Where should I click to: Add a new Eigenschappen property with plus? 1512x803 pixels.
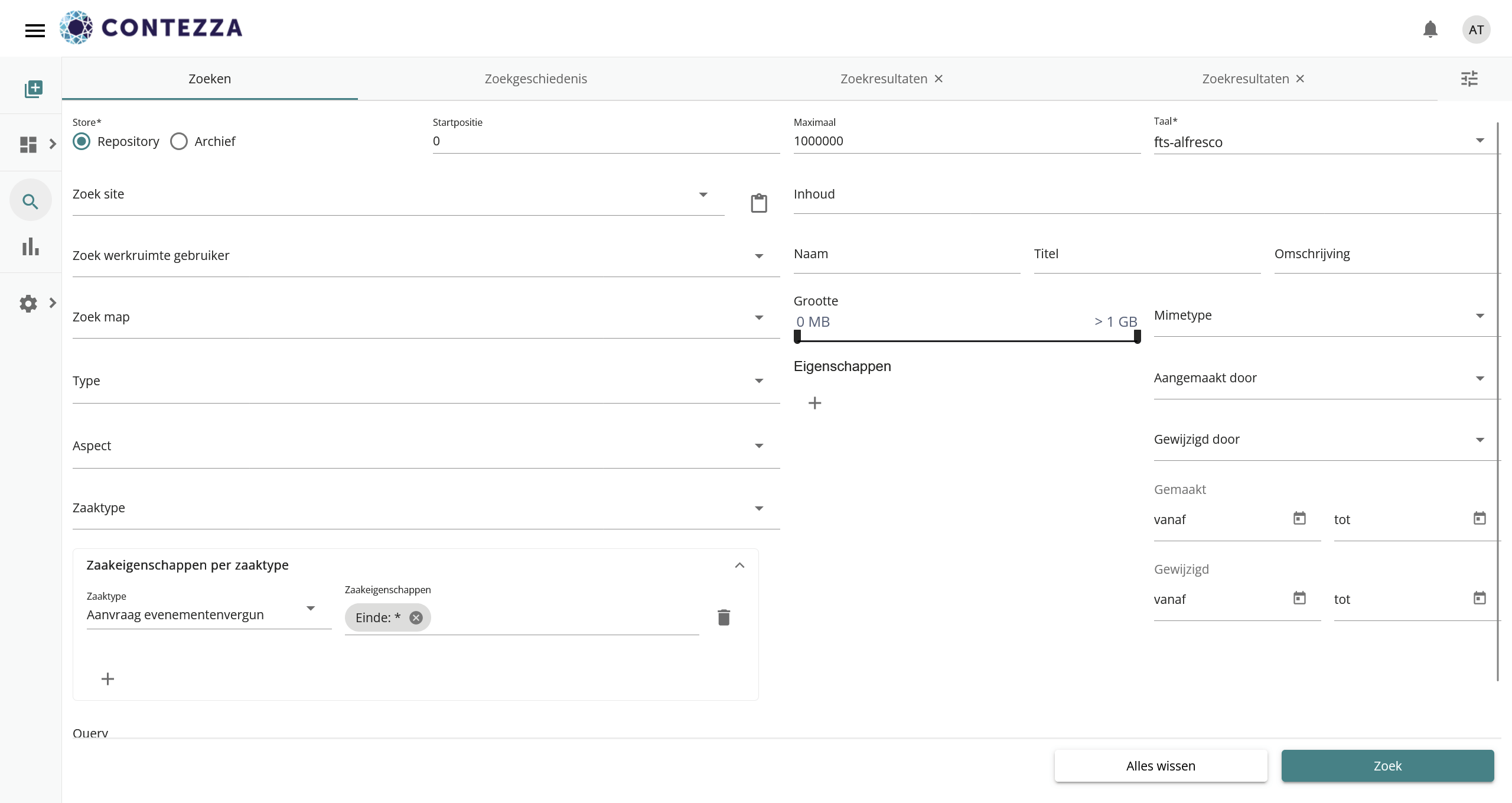(814, 403)
